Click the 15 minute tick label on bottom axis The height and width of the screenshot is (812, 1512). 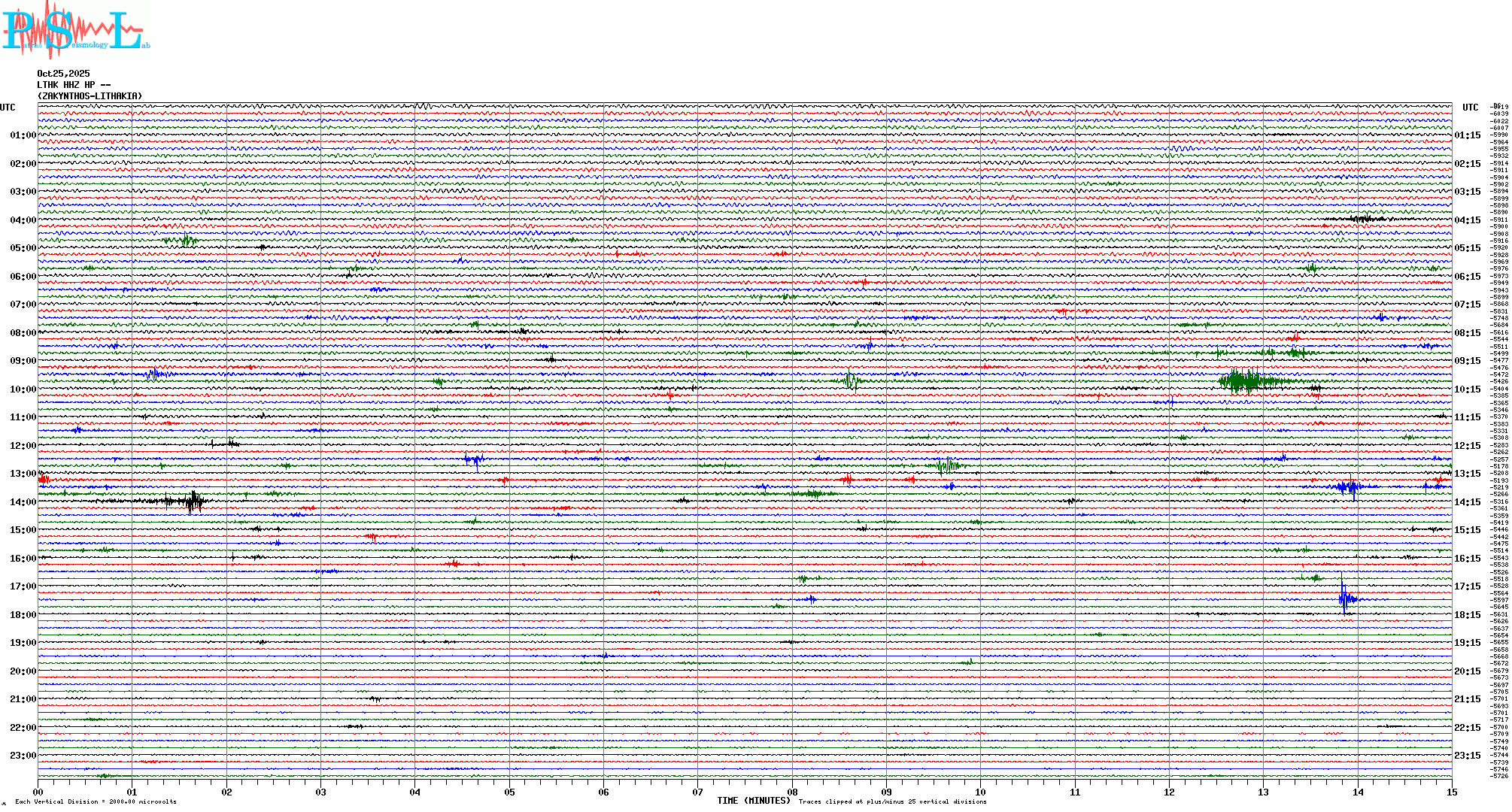click(x=1451, y=792)
